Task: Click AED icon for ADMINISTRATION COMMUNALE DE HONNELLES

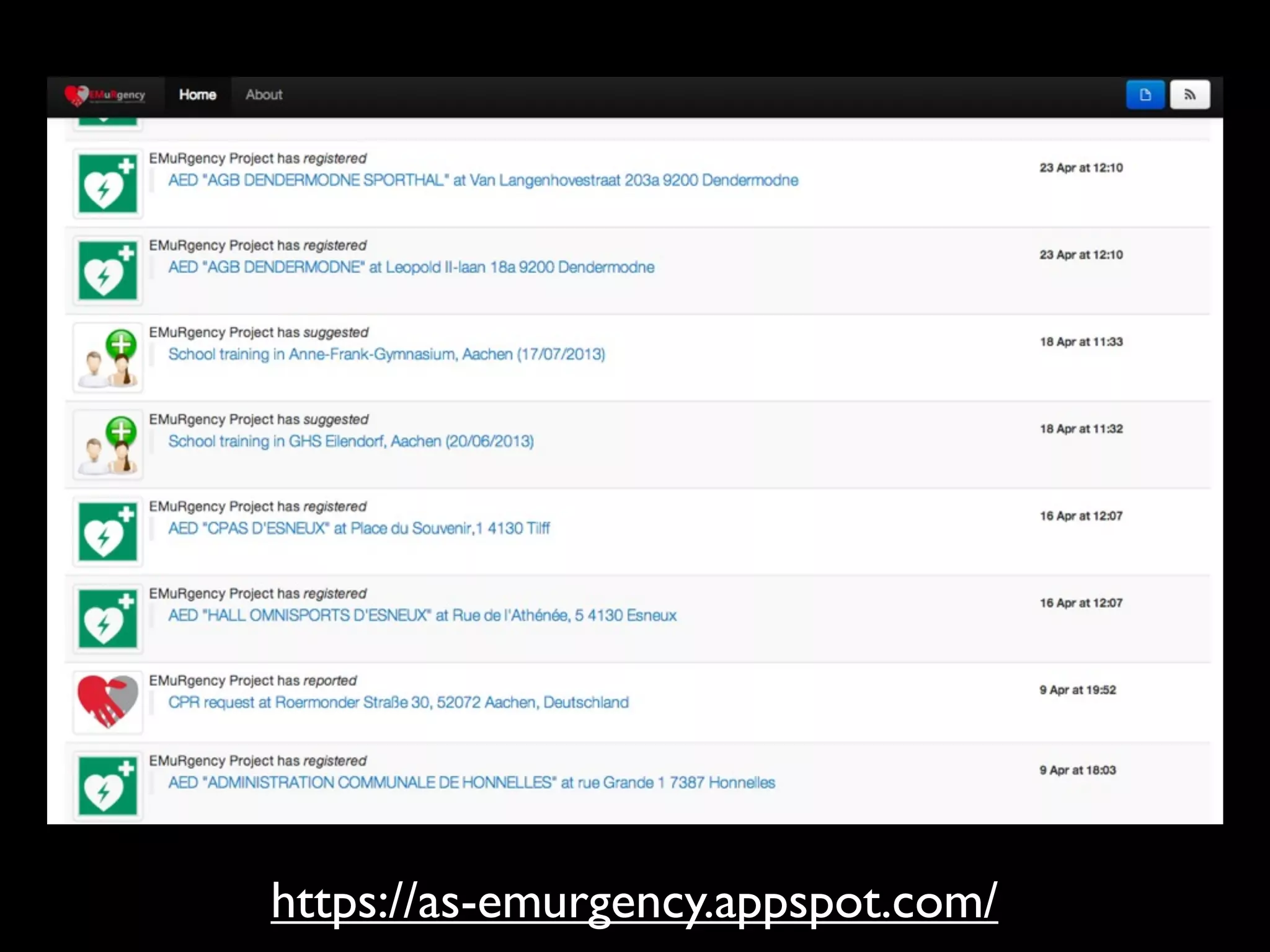Action: (x=108, y=786)
